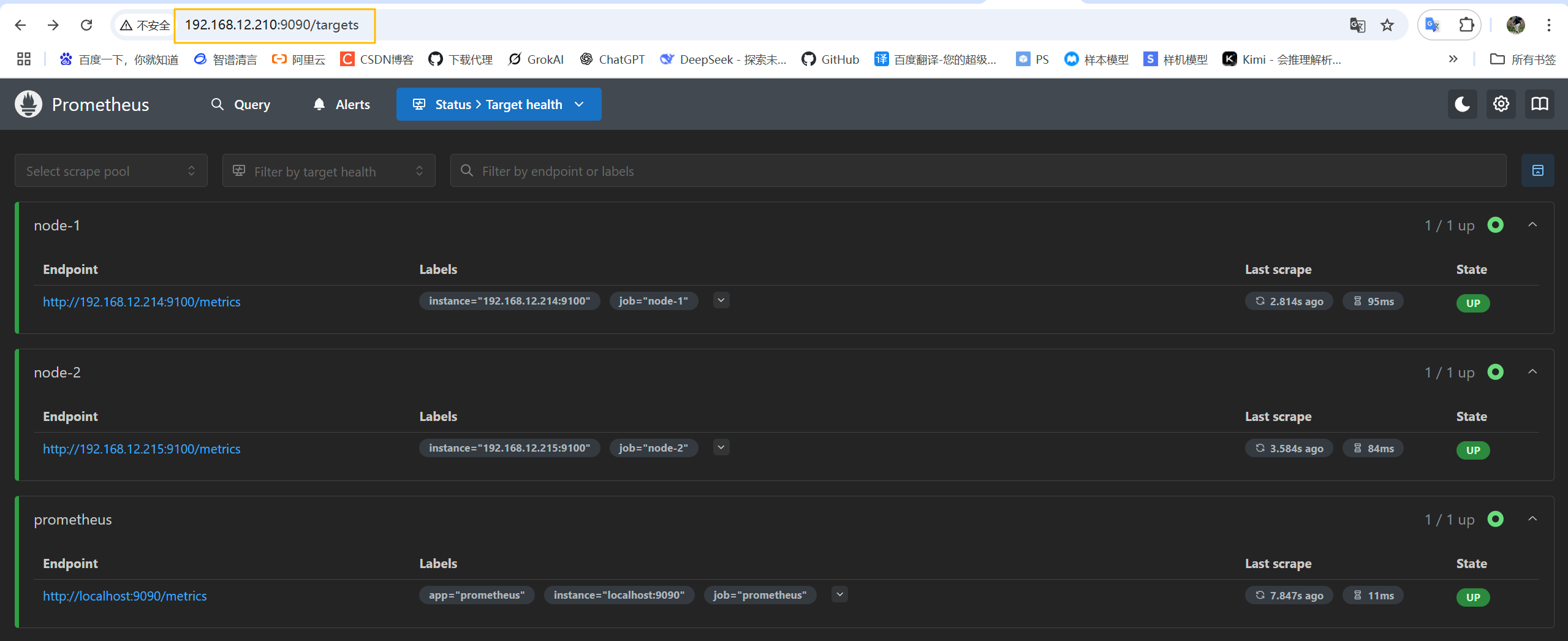1568x641 pixels.
Task: Open localhost:9090/metrics endpoint link
Action: 125,596
